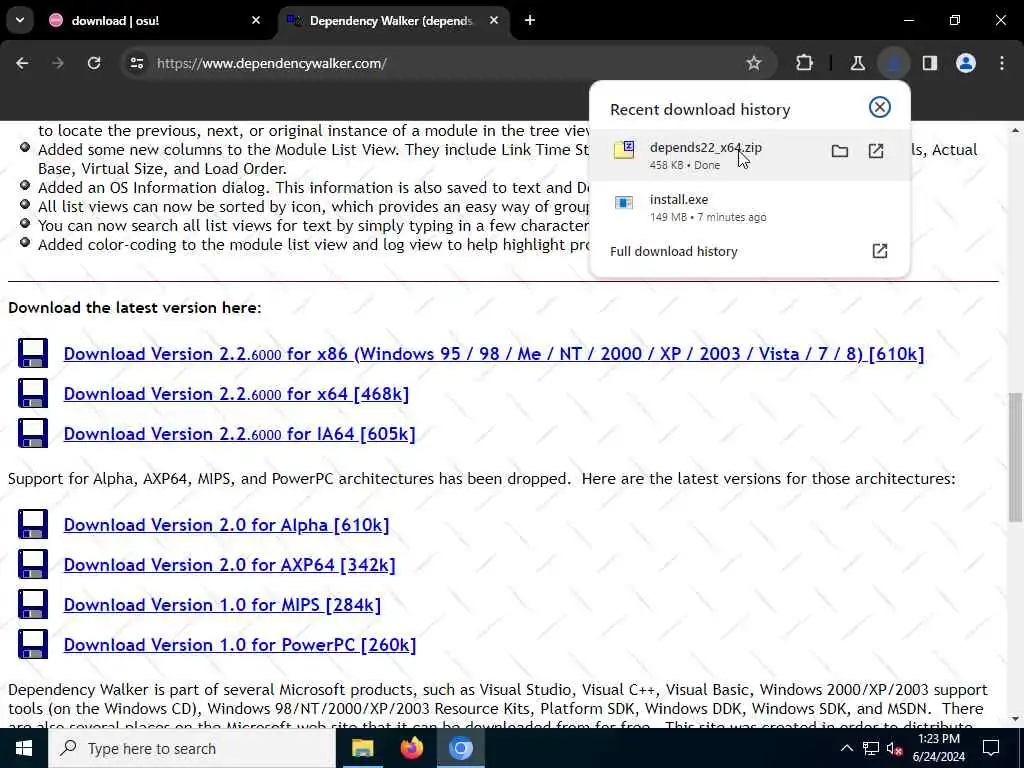The image size is (1024, 768).
Task: Toggle the downloads toolbar button
Action: pyautogui.click(x=893, y=63)
